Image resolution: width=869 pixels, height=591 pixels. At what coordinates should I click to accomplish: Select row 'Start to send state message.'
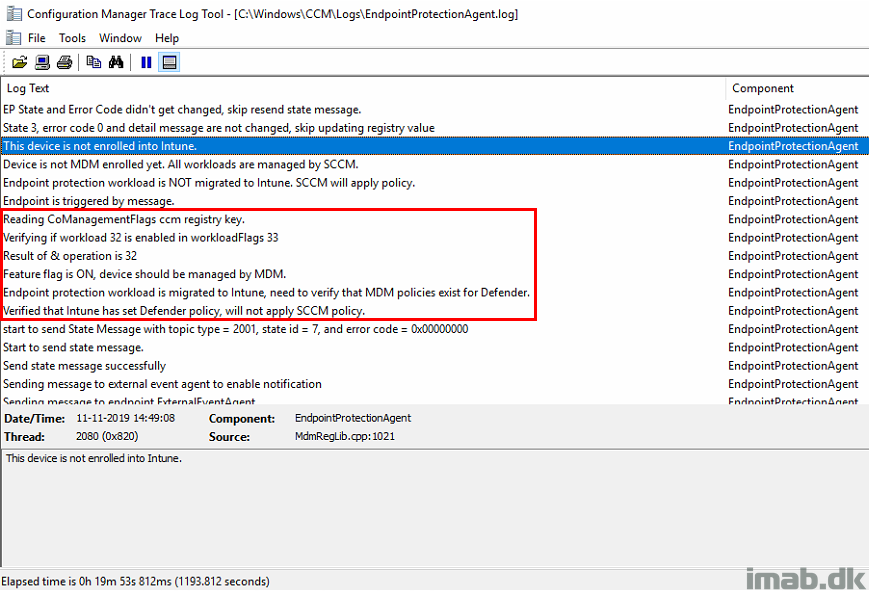pos(434,348)
